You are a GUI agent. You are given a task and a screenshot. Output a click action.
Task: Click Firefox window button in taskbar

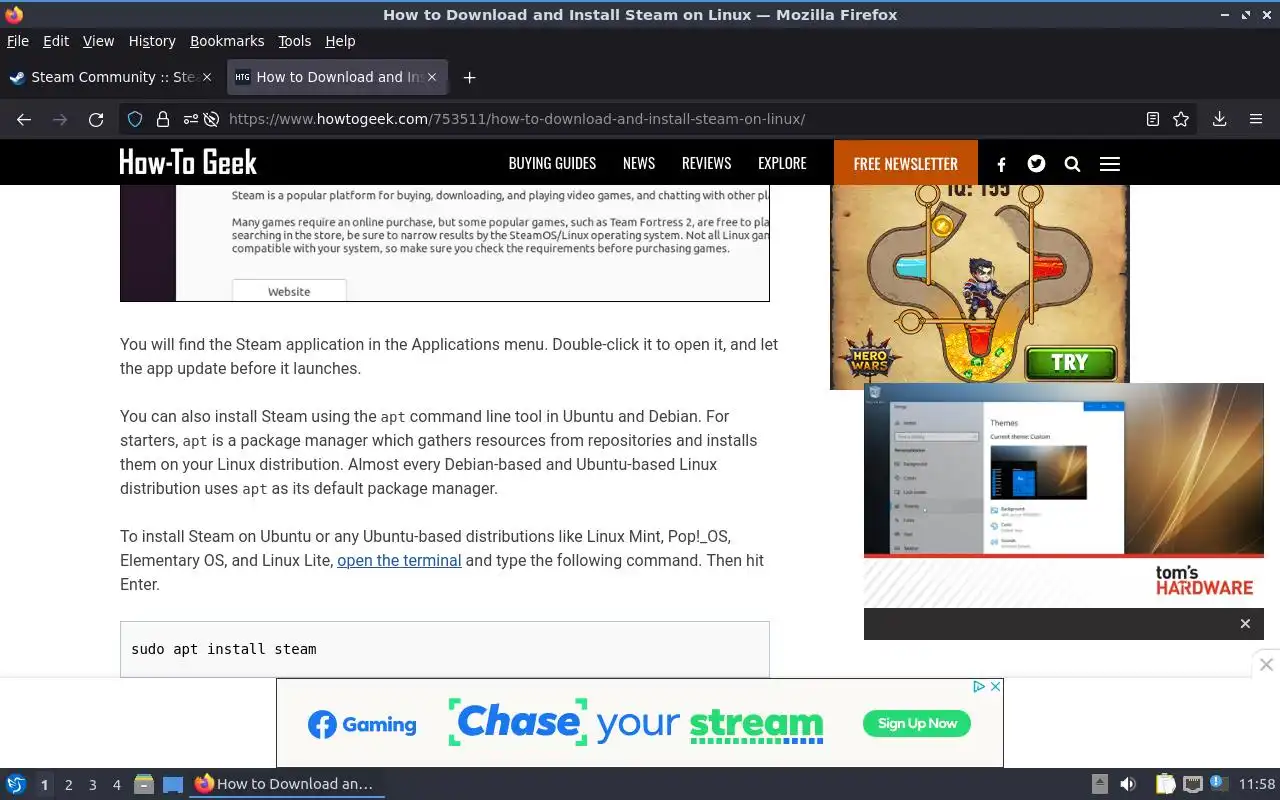tap(288, 784)
